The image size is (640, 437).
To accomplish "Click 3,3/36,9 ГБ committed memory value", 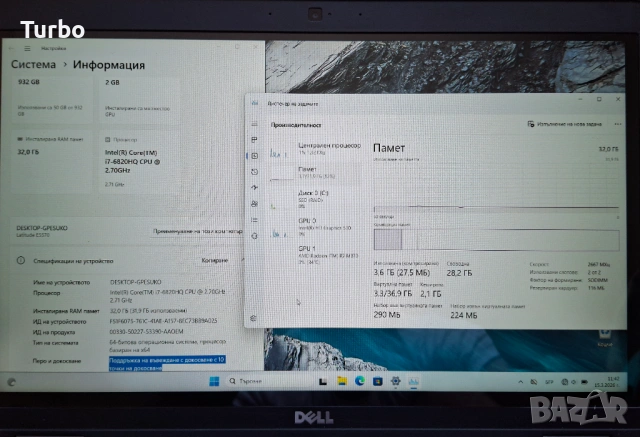I will click(393, 293).
